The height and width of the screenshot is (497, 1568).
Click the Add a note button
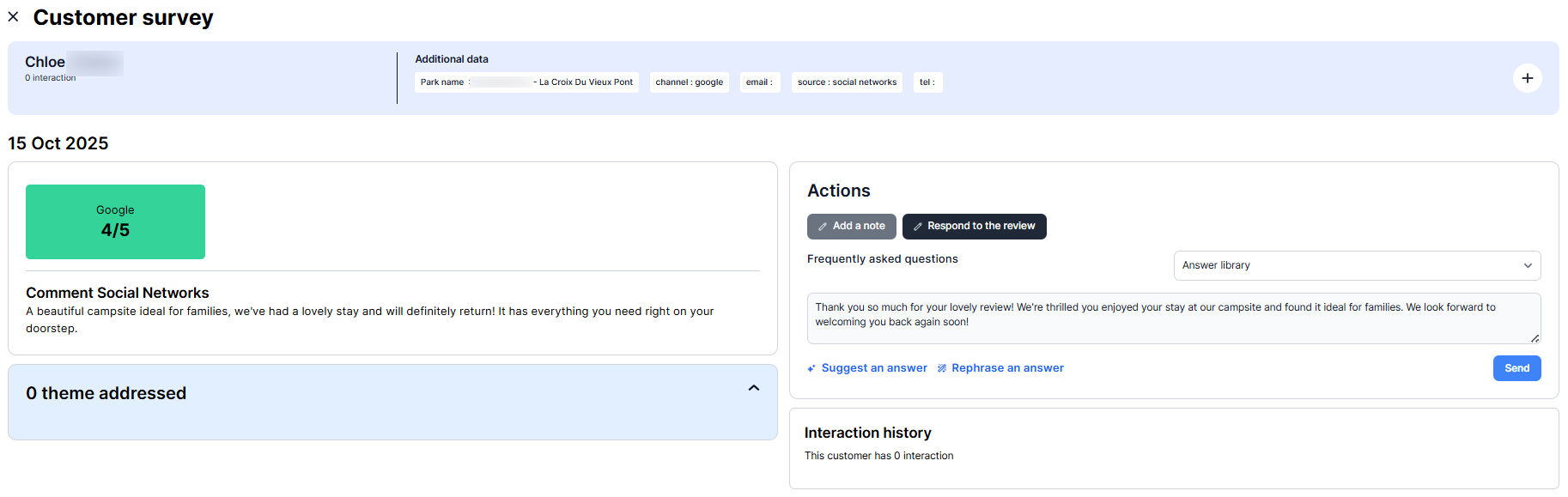coord(851,227)
